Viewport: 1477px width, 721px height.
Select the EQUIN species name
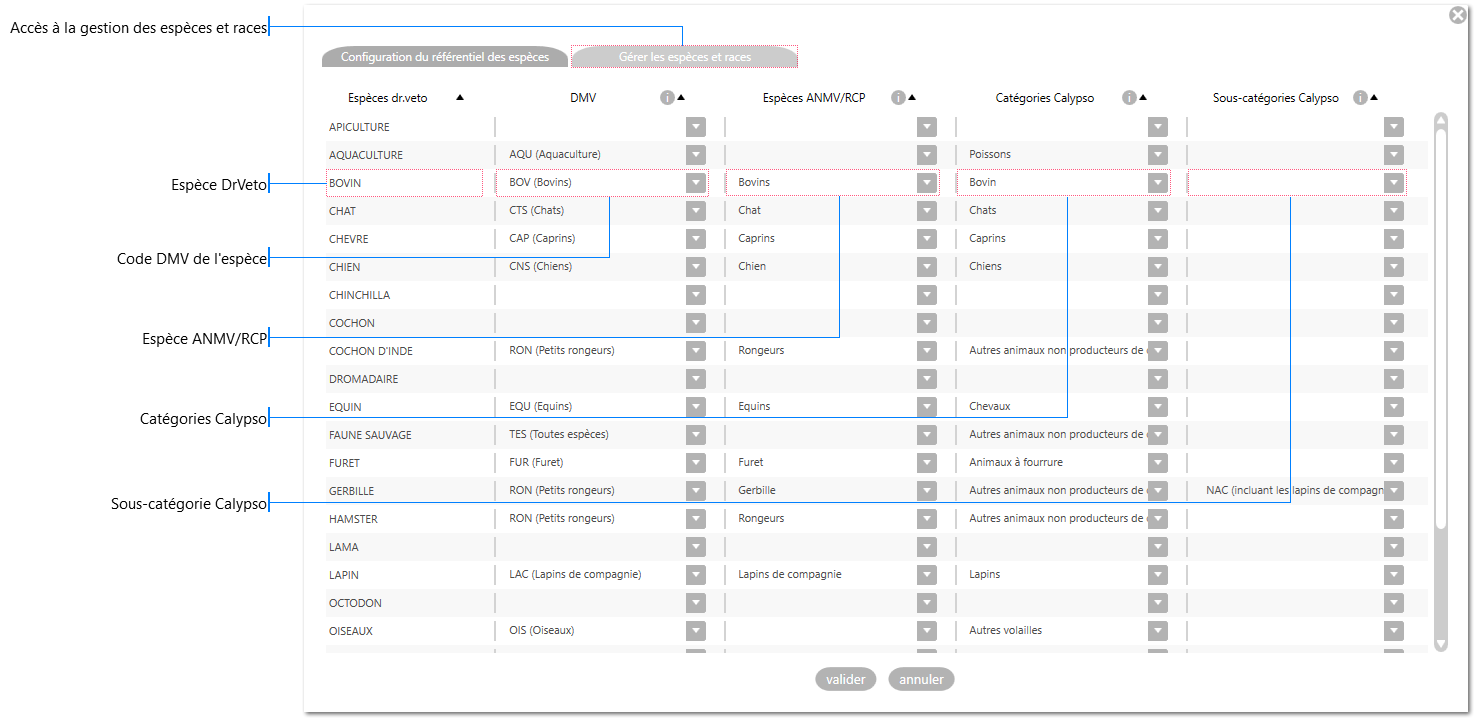point(345,407)
